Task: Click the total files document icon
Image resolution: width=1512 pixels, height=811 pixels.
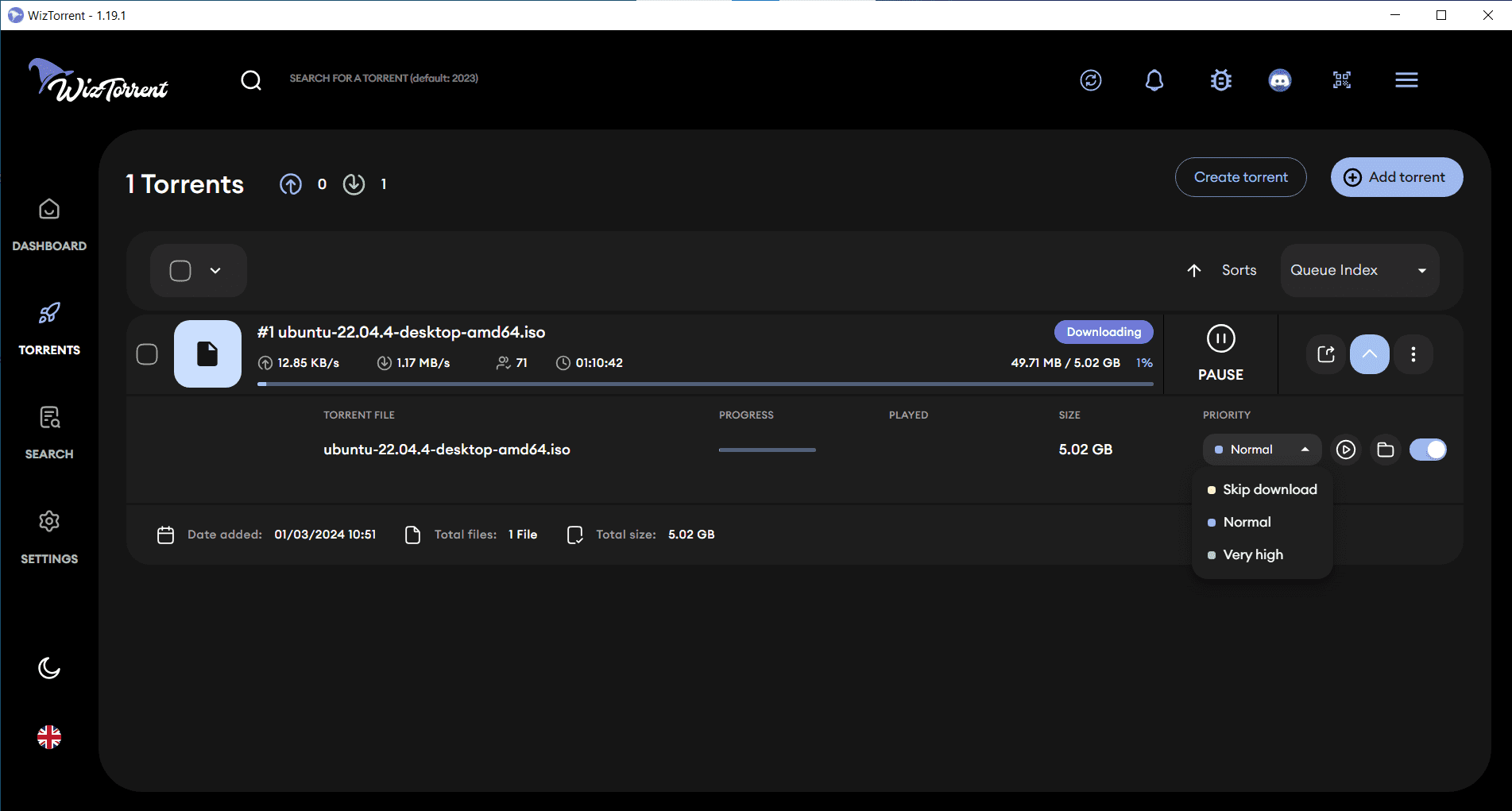Action: pyautogui.click(x=412, y=535)
